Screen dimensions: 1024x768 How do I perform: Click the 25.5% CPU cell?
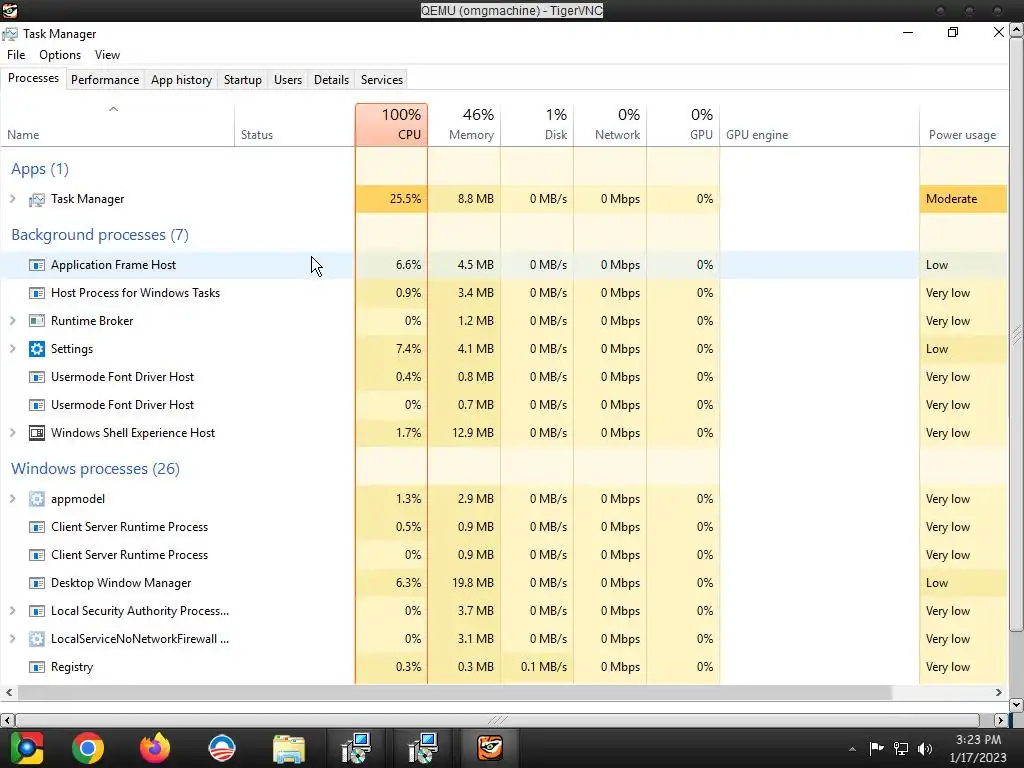pyautogui.click(x=392, y=199)
